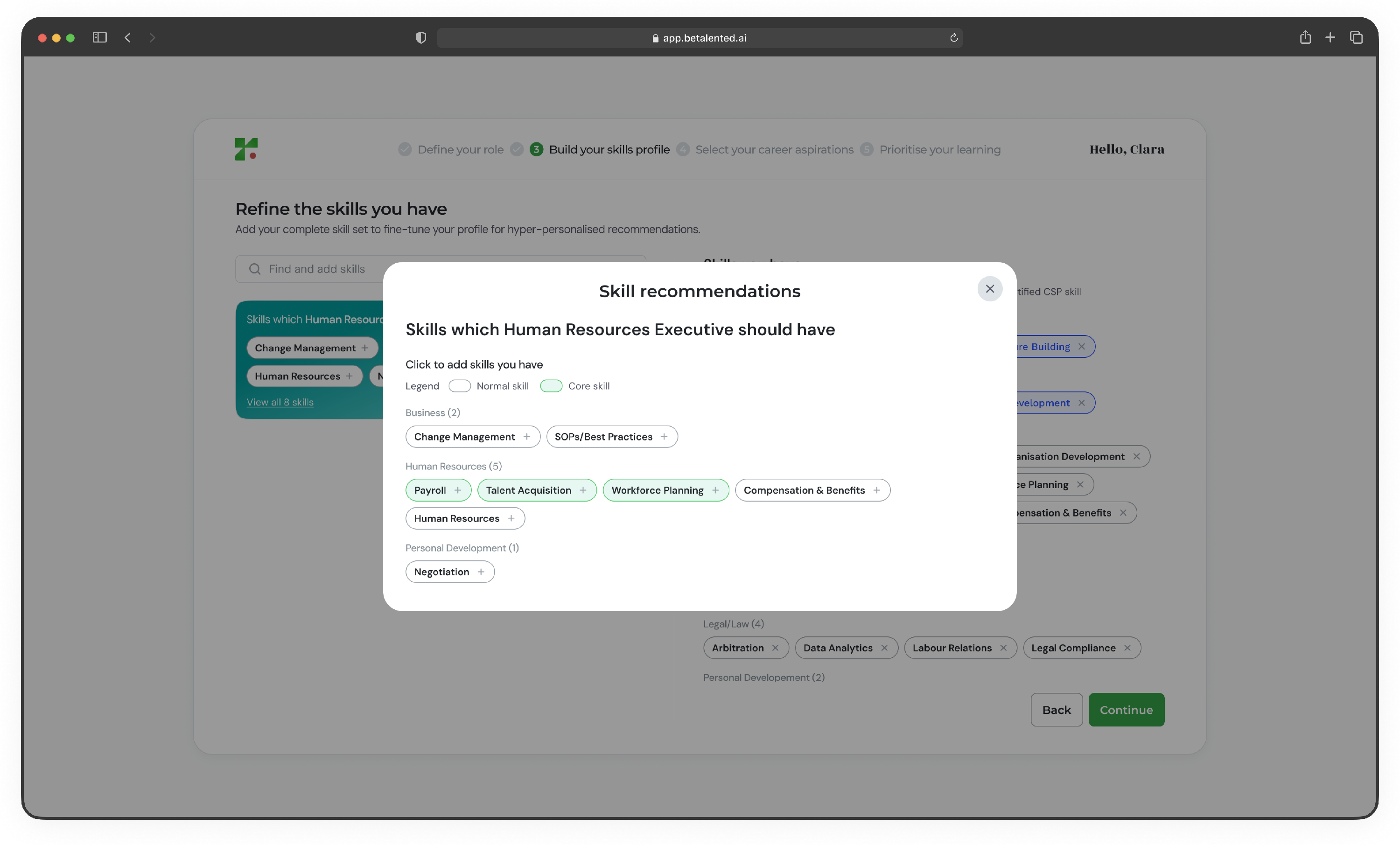Click the plus icon on Change Management
The height and width of the screenshot is (845, 1400).
coord(526,436)
